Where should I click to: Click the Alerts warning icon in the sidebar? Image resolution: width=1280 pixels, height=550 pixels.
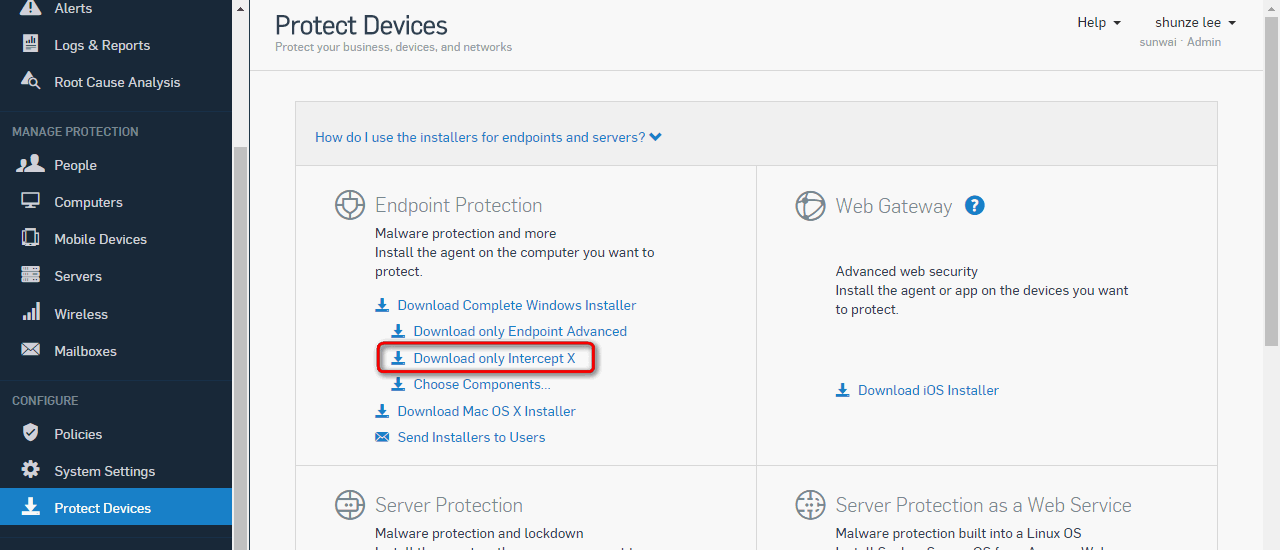click(x=31, y=8)
